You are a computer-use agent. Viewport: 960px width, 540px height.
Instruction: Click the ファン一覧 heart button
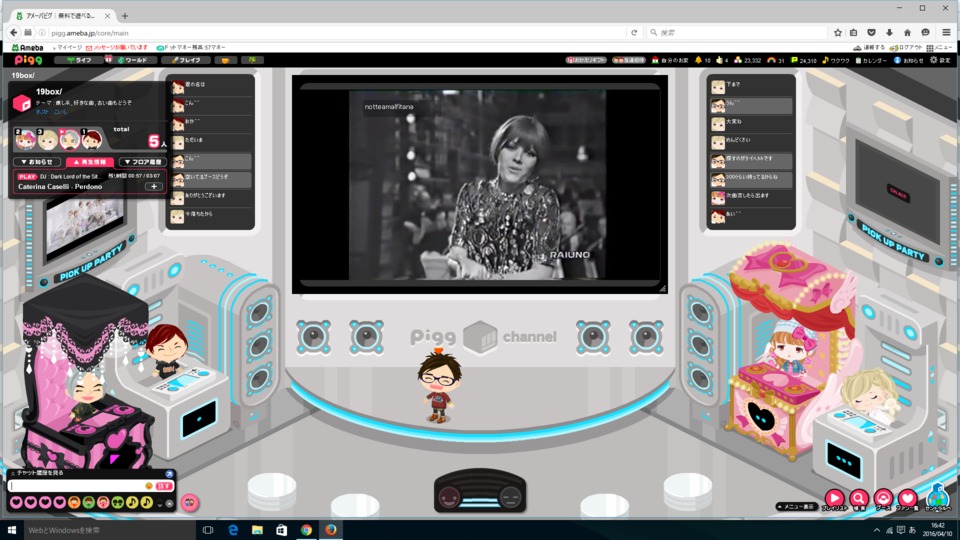tap(907, 499)
